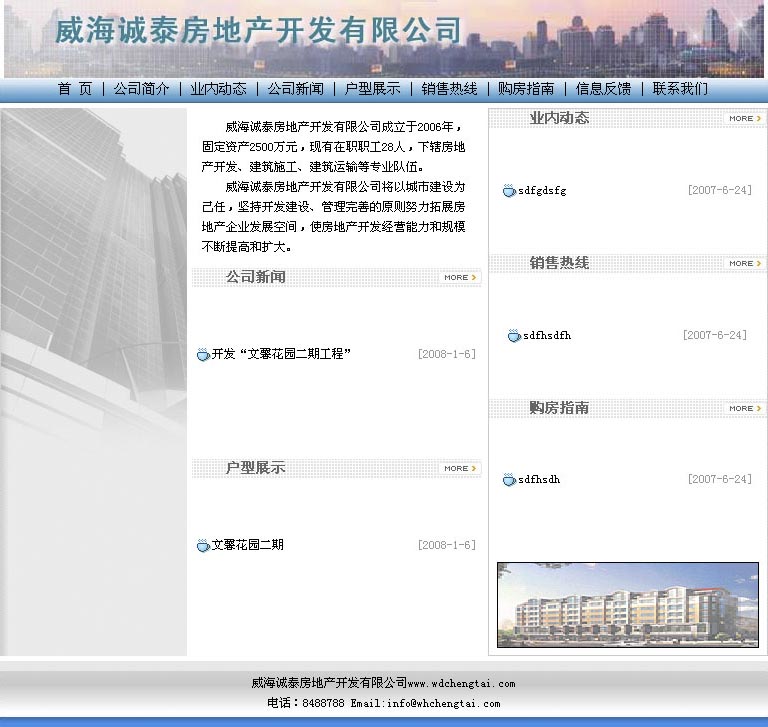Image resolution: width=768 pixels, height=727 pixels.
Task: Click the footer email info@whchengtai.com line
Action: coord(384,703)
